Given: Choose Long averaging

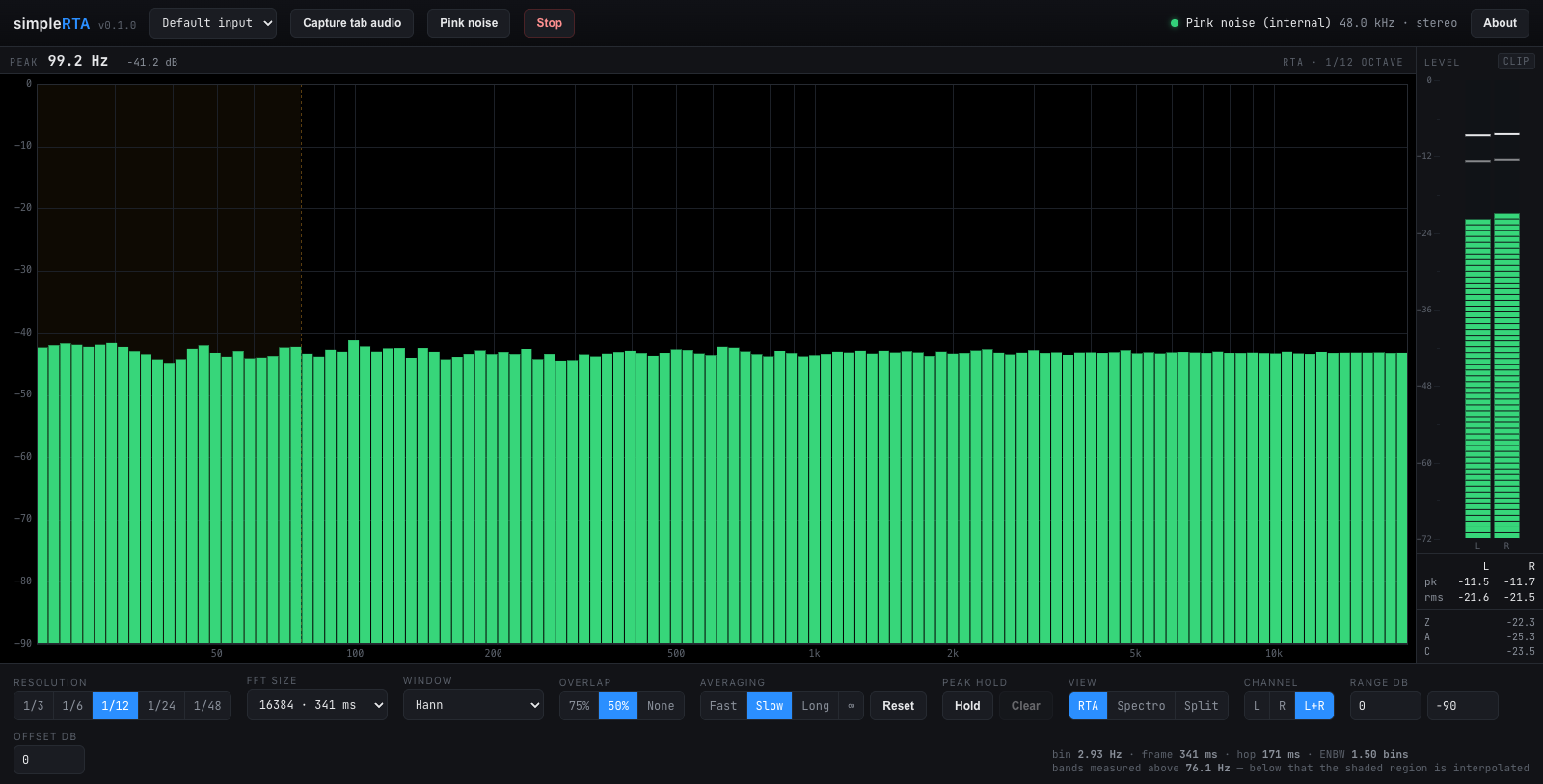Looking at the screenshot, I should click(815, 706).
